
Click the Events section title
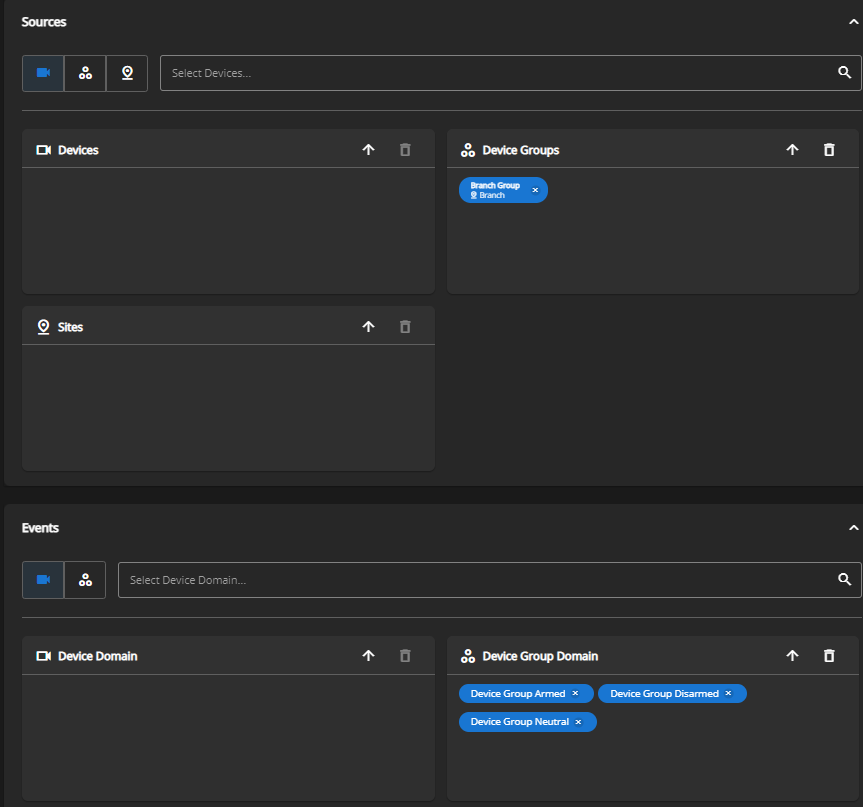40,528
